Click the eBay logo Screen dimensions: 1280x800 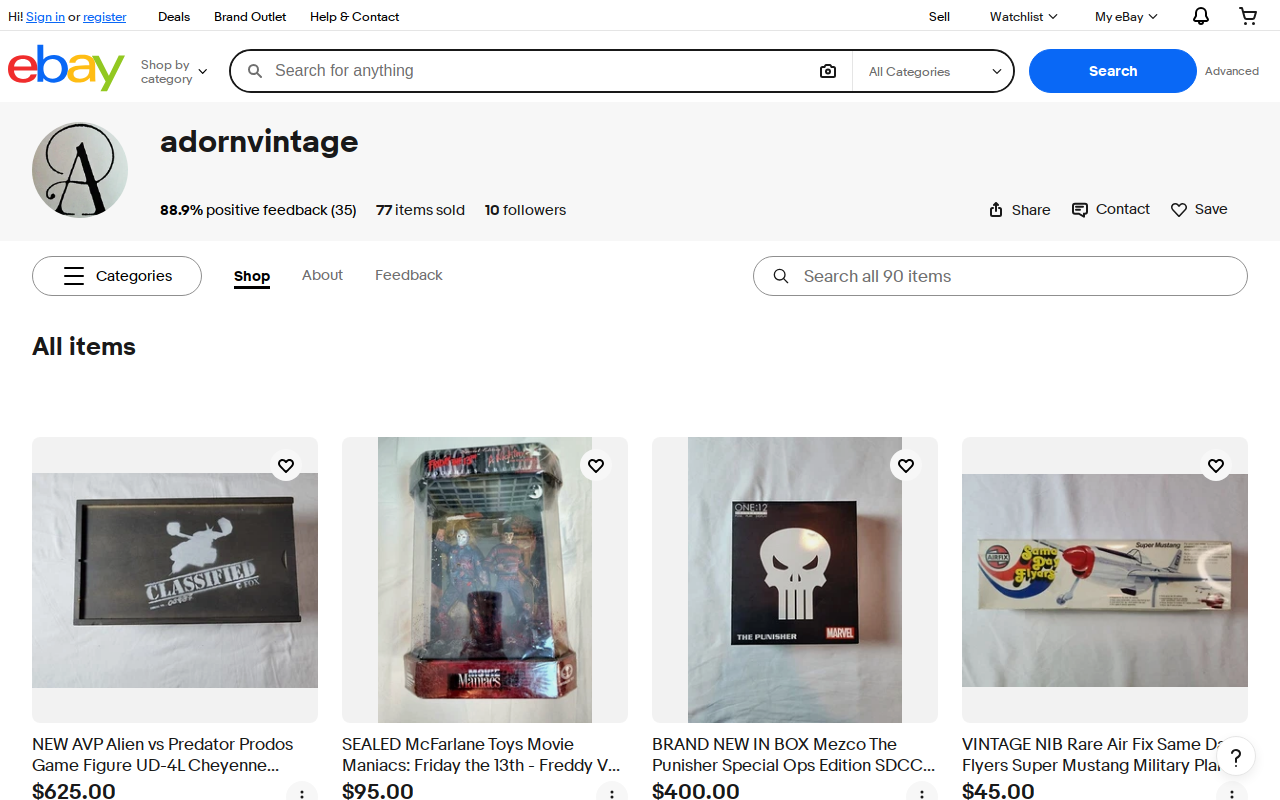66,68
